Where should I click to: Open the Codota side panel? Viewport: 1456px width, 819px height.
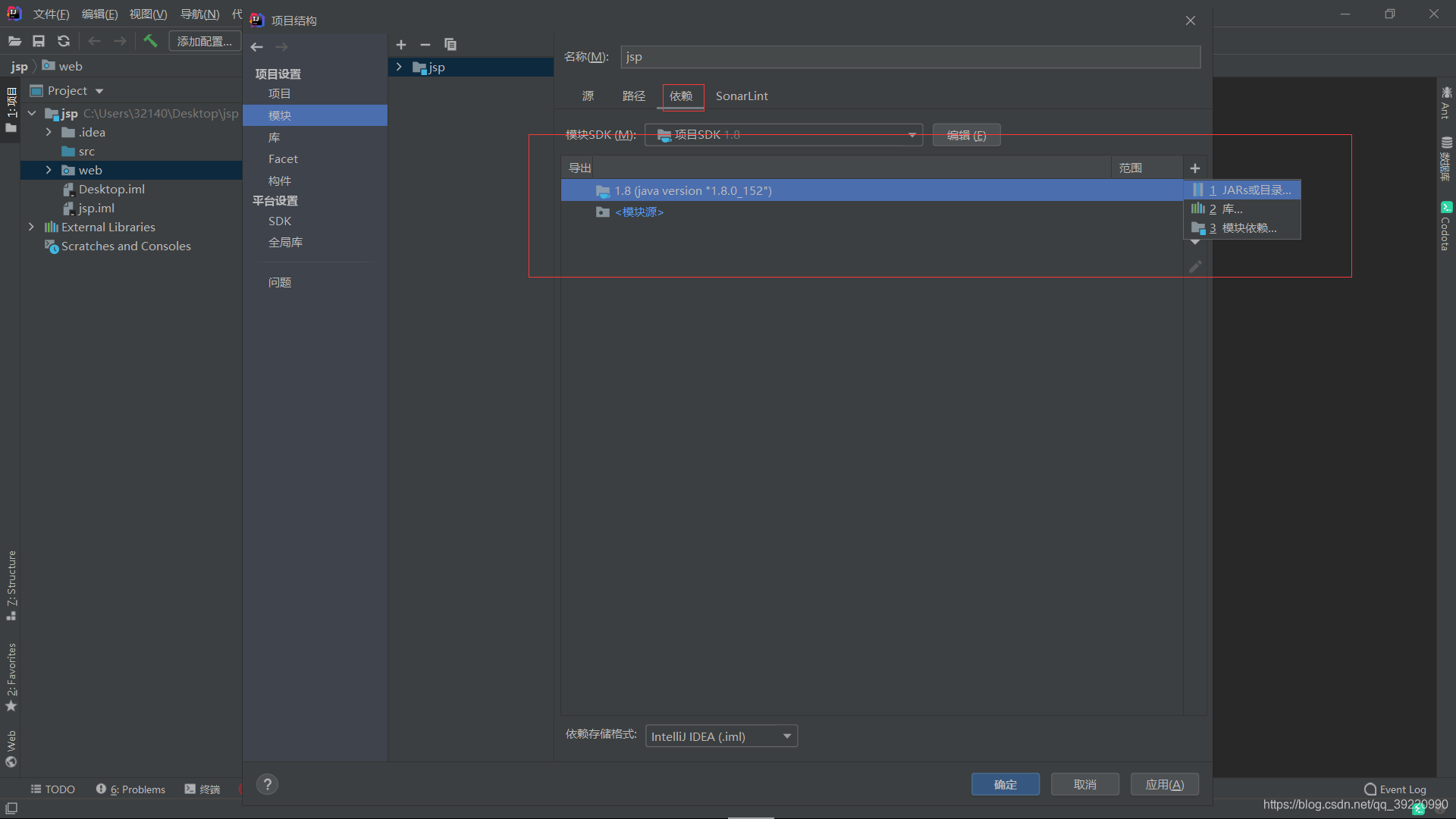(x=1445, y=227)
